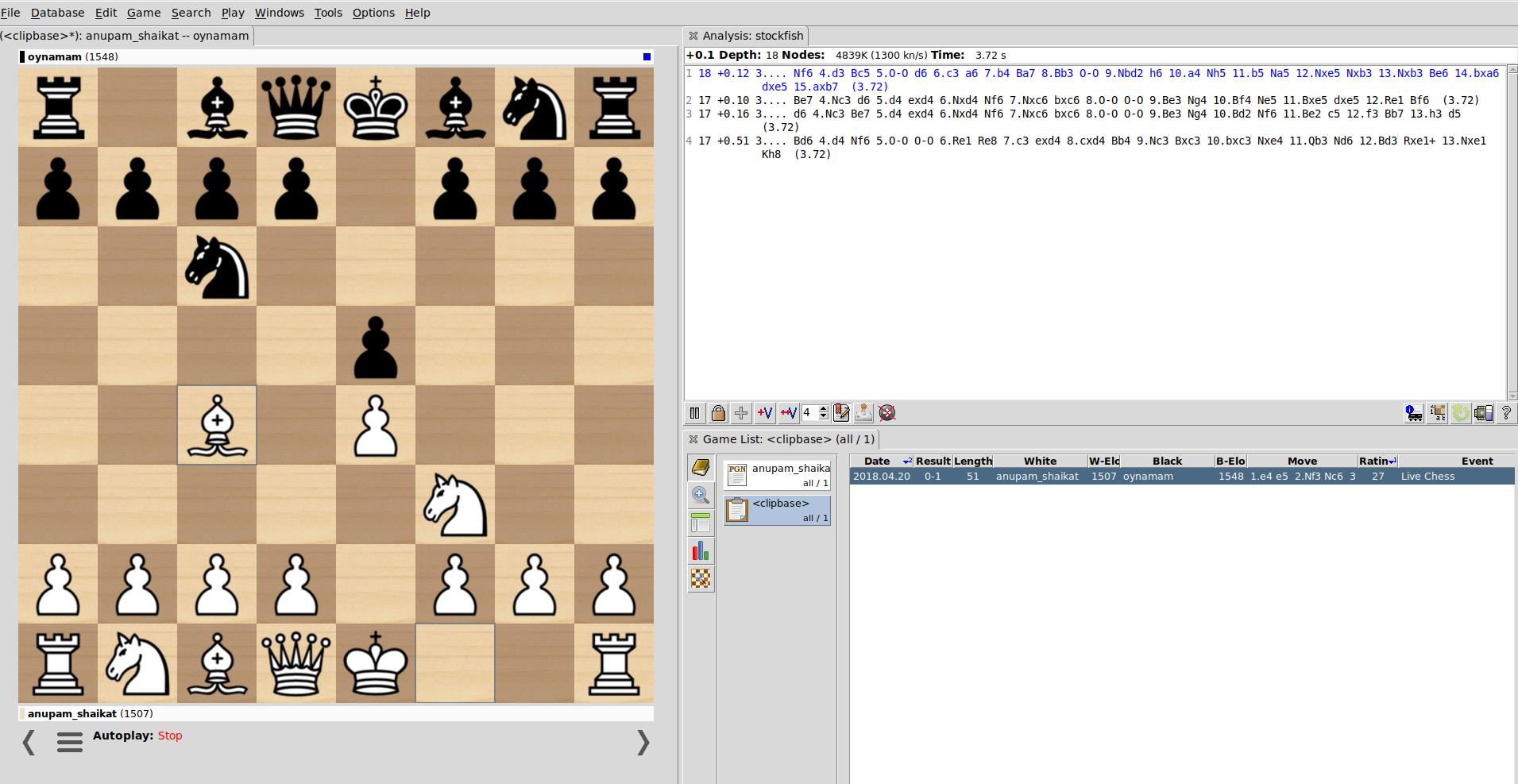
Task: Sort game list by Move column
Action: click(x=1302, y=461)
